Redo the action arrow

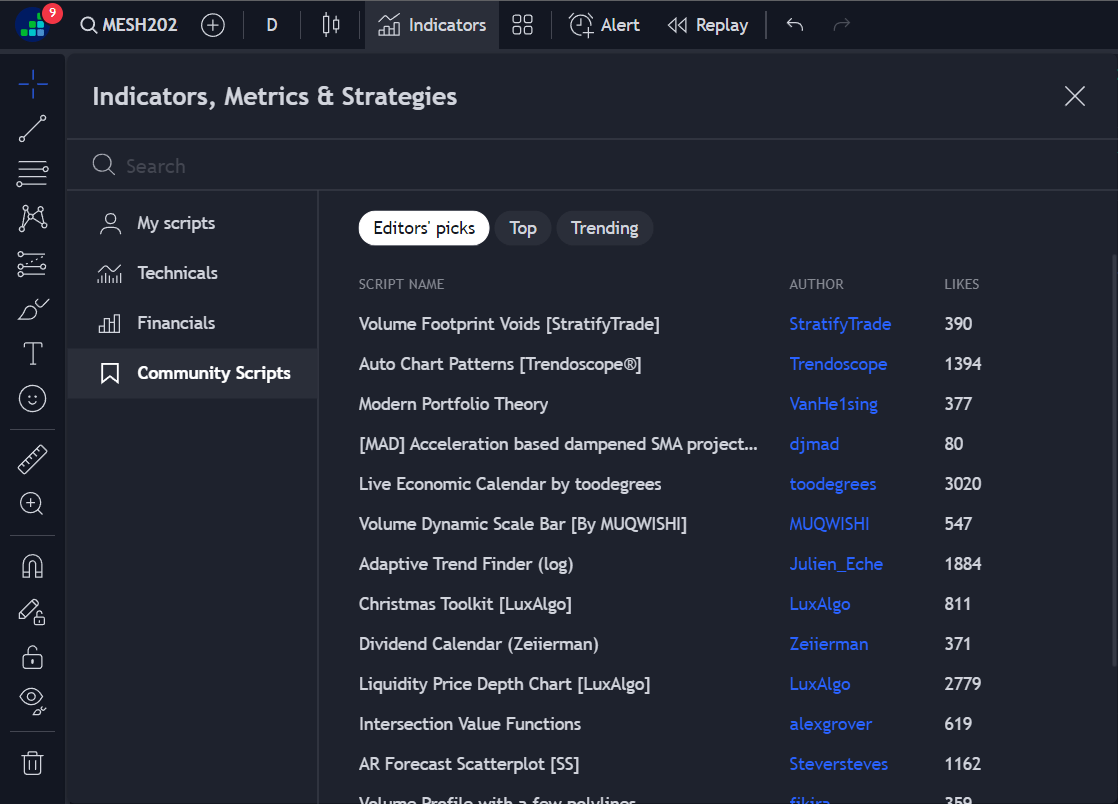(842, 25)
